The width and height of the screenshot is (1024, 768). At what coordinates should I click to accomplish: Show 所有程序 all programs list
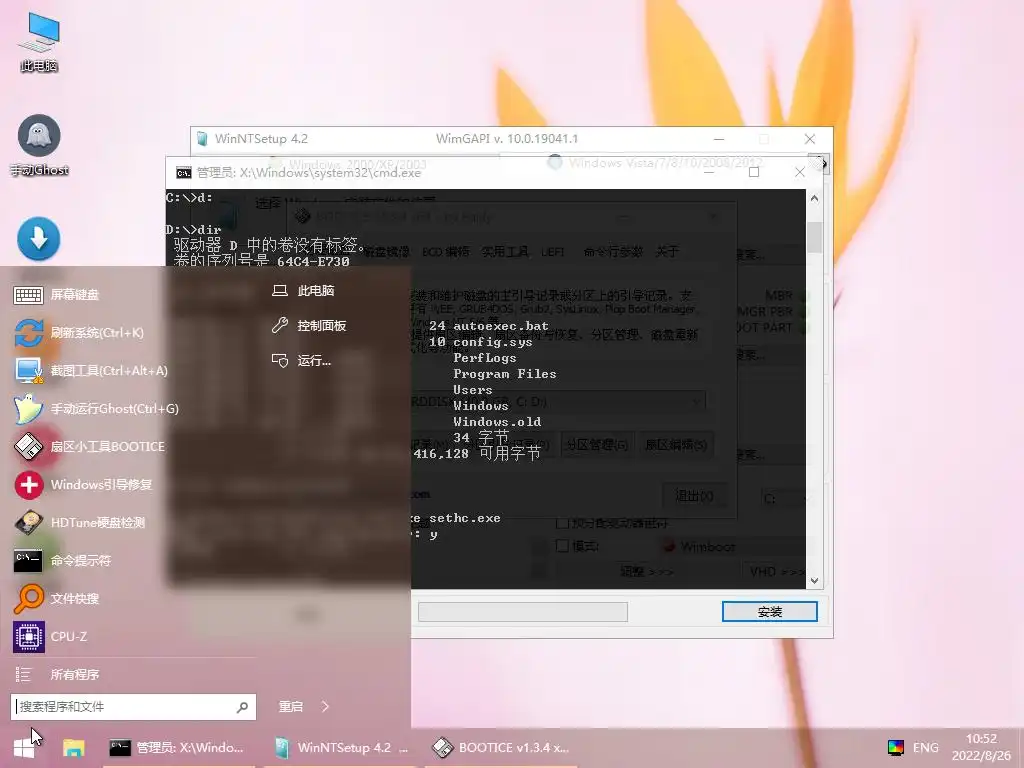[x=56, y=675]
